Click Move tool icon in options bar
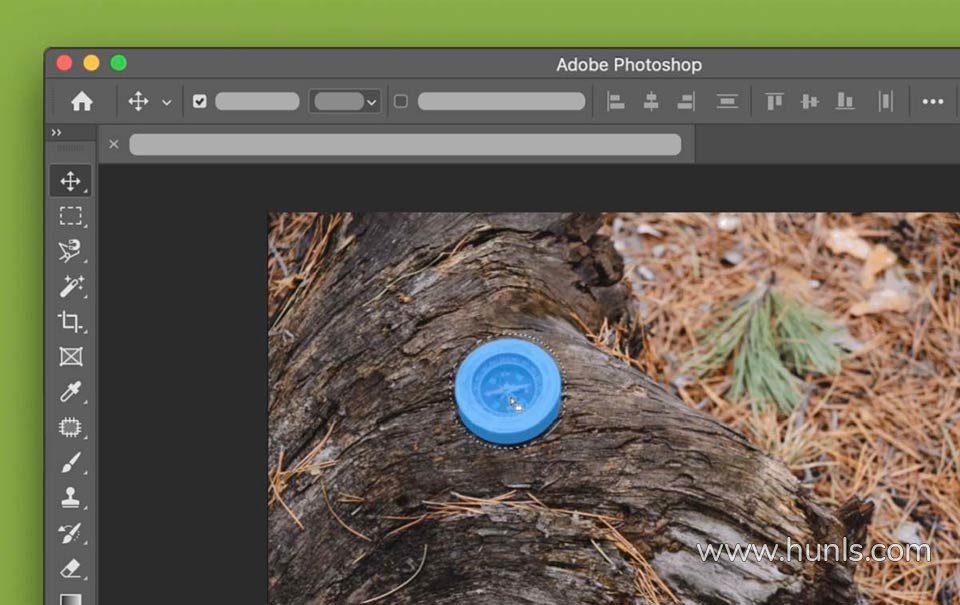The height and width of the screenshot is (605, 960). click(138, 101)
